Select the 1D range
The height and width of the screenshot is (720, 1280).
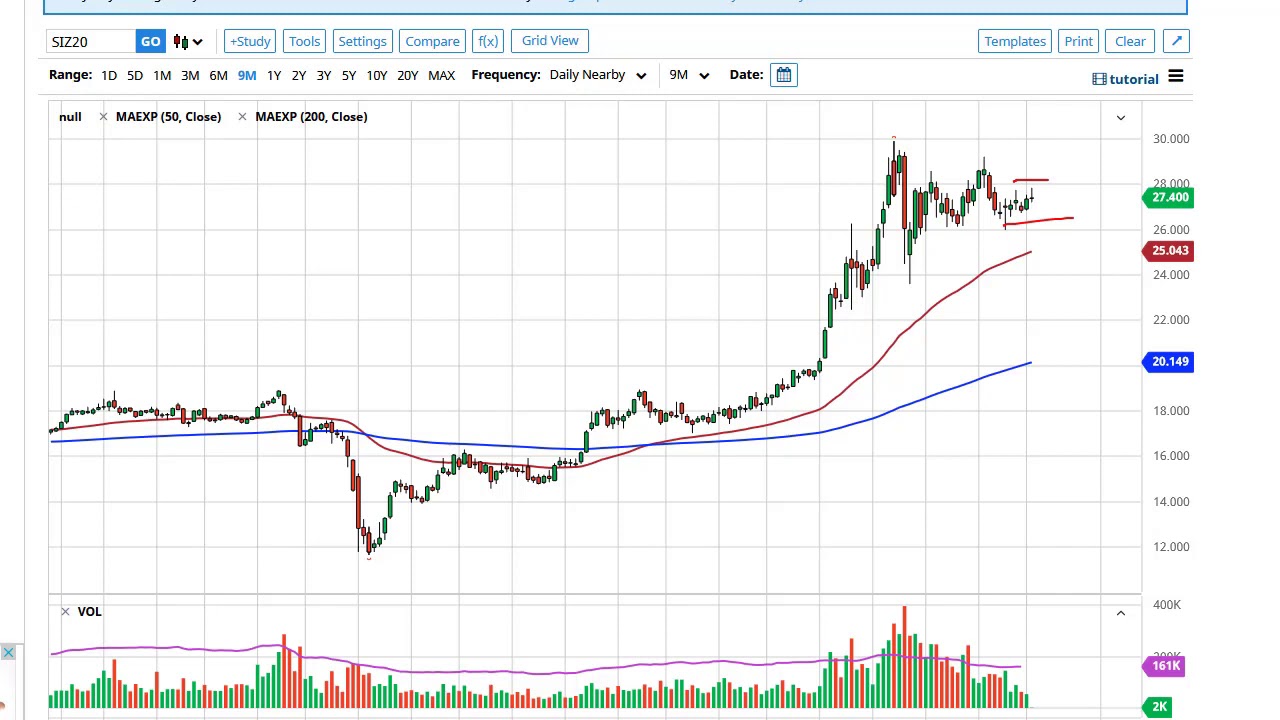(x=108, y=76)
